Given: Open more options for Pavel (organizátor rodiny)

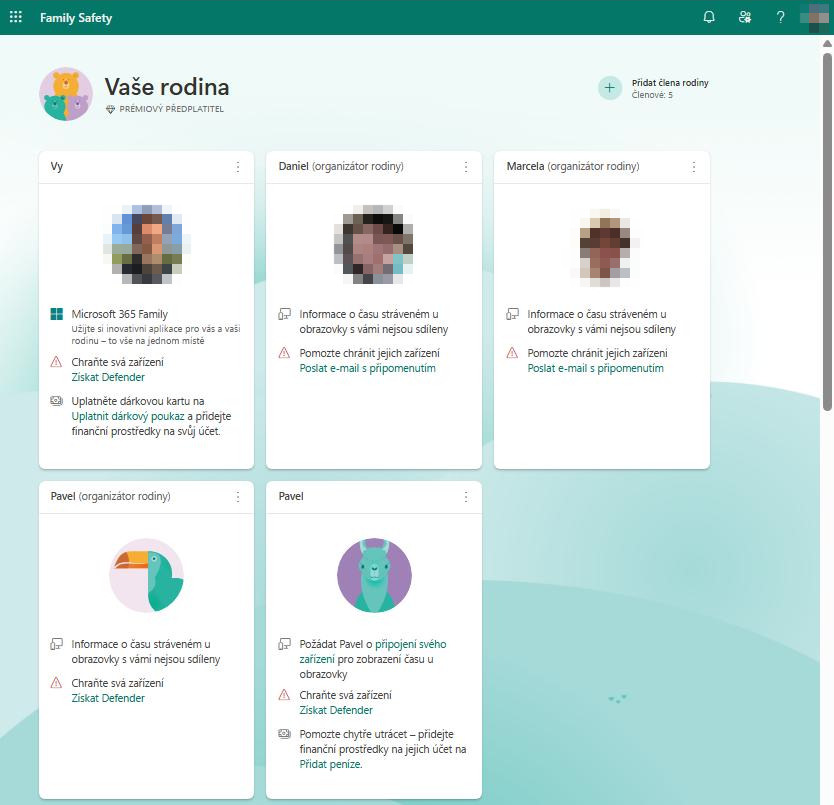Looking at the screenshot, I should 238,497.
